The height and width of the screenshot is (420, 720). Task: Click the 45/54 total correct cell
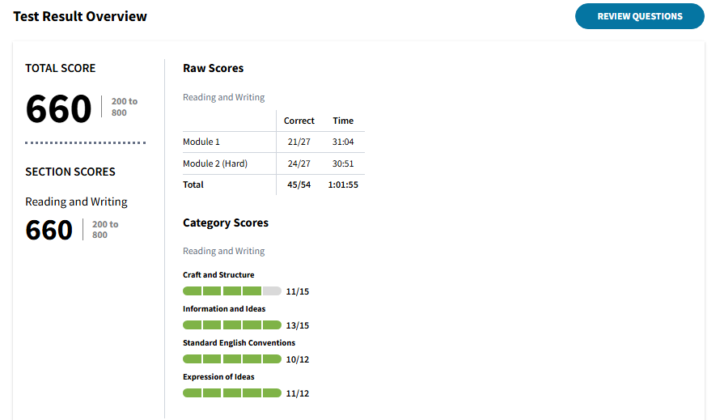point(299,185)
